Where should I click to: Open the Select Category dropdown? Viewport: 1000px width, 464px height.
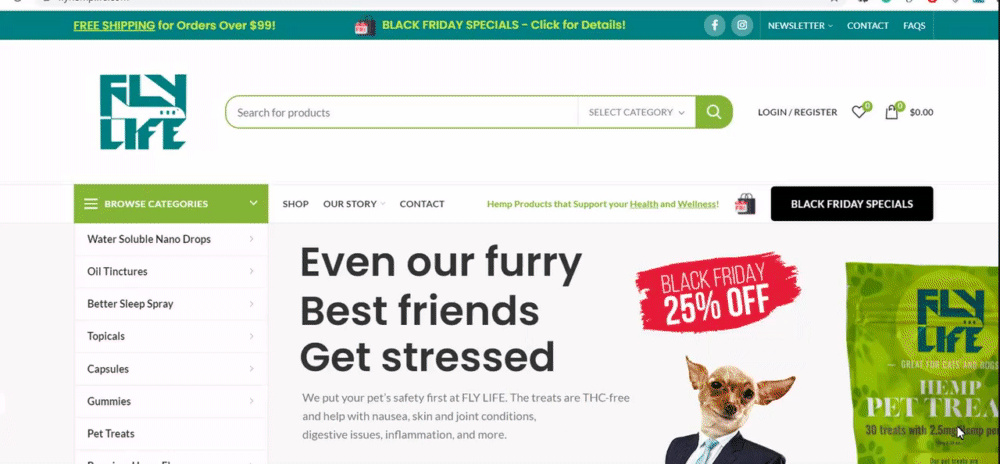coord(636,112)
